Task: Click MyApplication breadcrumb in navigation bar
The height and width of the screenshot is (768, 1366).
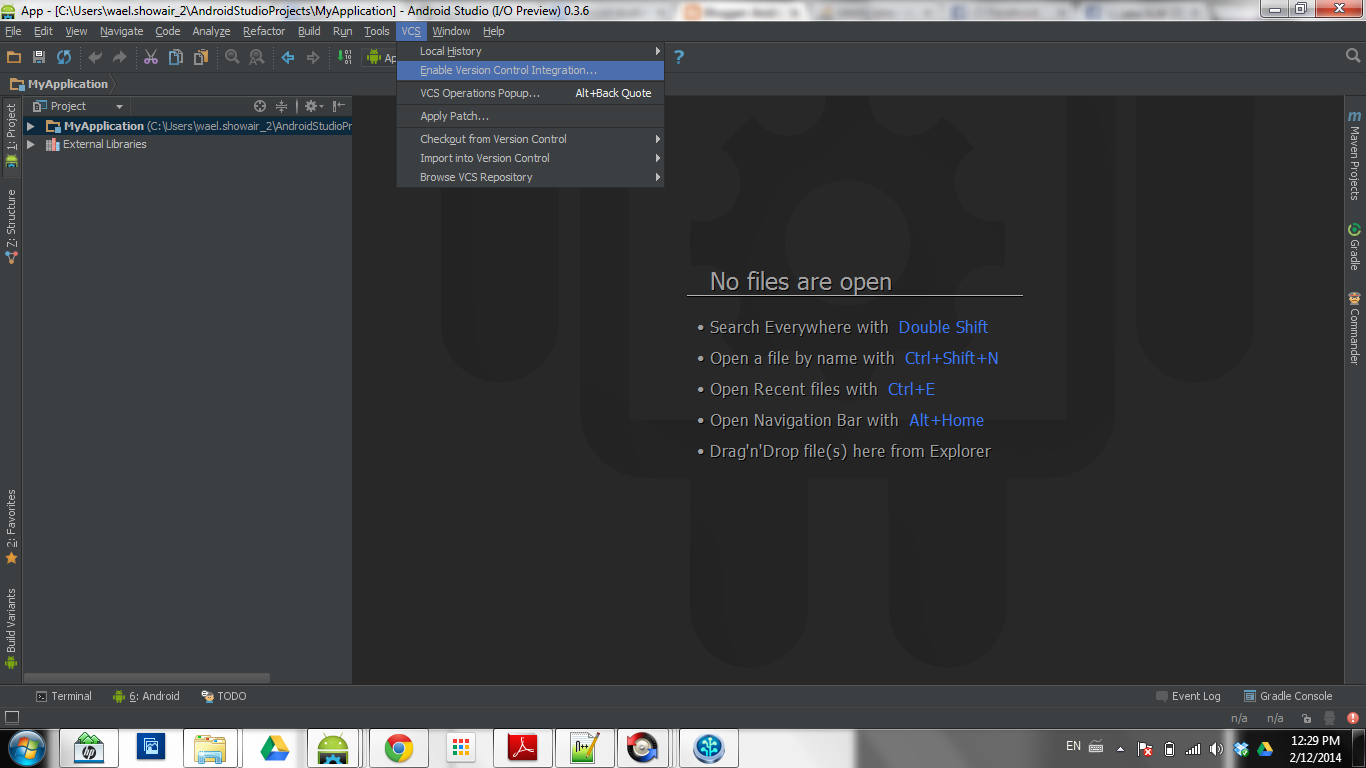Action: (x=59, y=84)
